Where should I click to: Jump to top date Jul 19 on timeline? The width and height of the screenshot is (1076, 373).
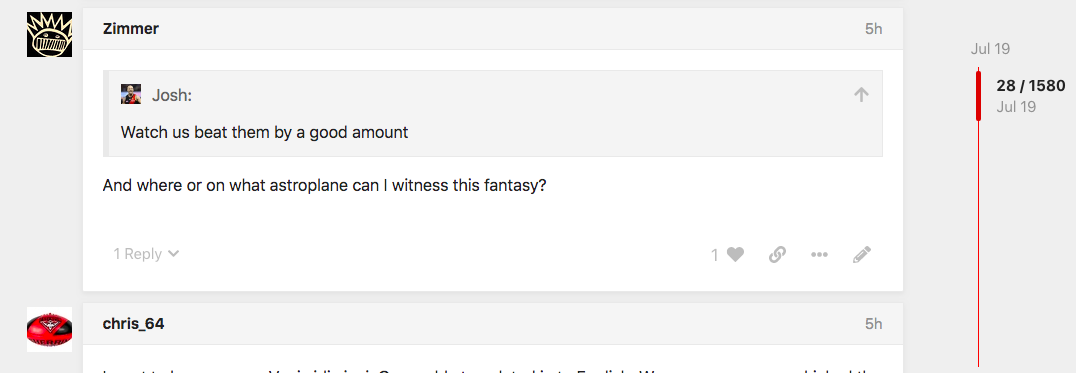[x=990, y=49]
